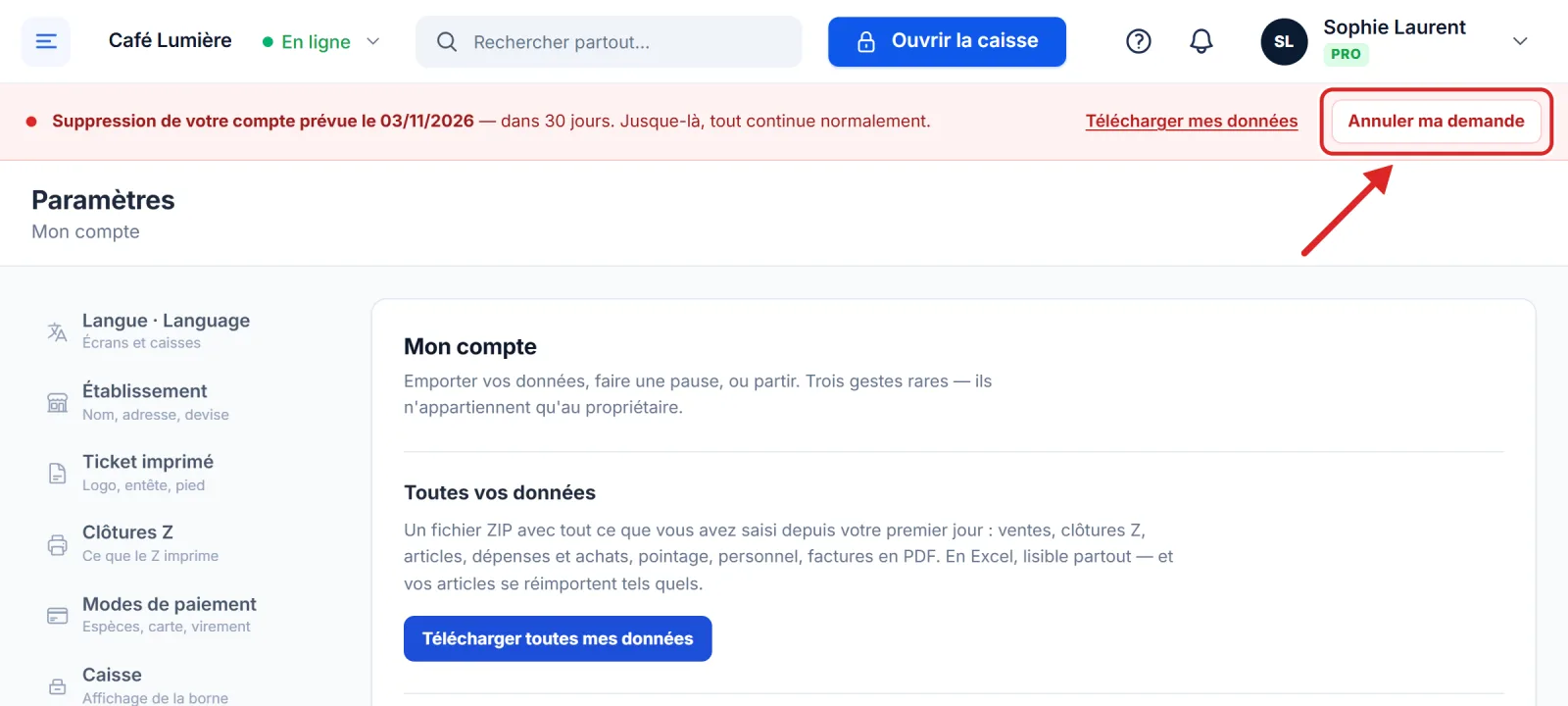Click the Café Lumière brand name
Image resolution: width=1568 pixels, height=706 pixels.
coord(171,40)
